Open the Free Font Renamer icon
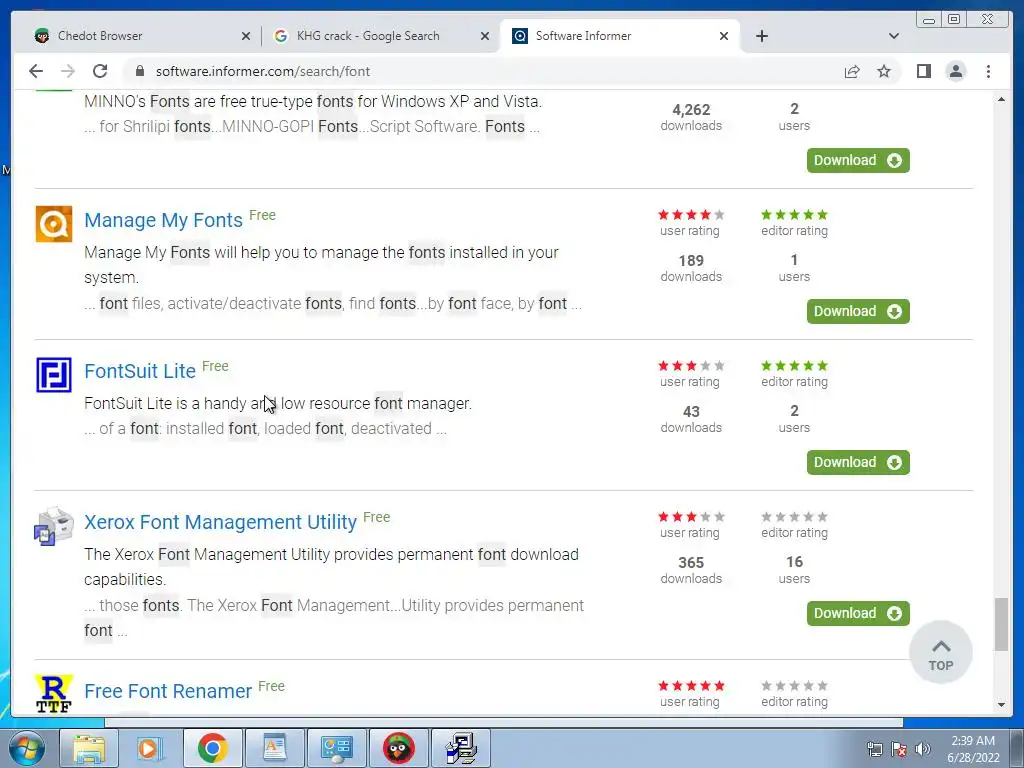1024x768 pixels. point(54,694)
